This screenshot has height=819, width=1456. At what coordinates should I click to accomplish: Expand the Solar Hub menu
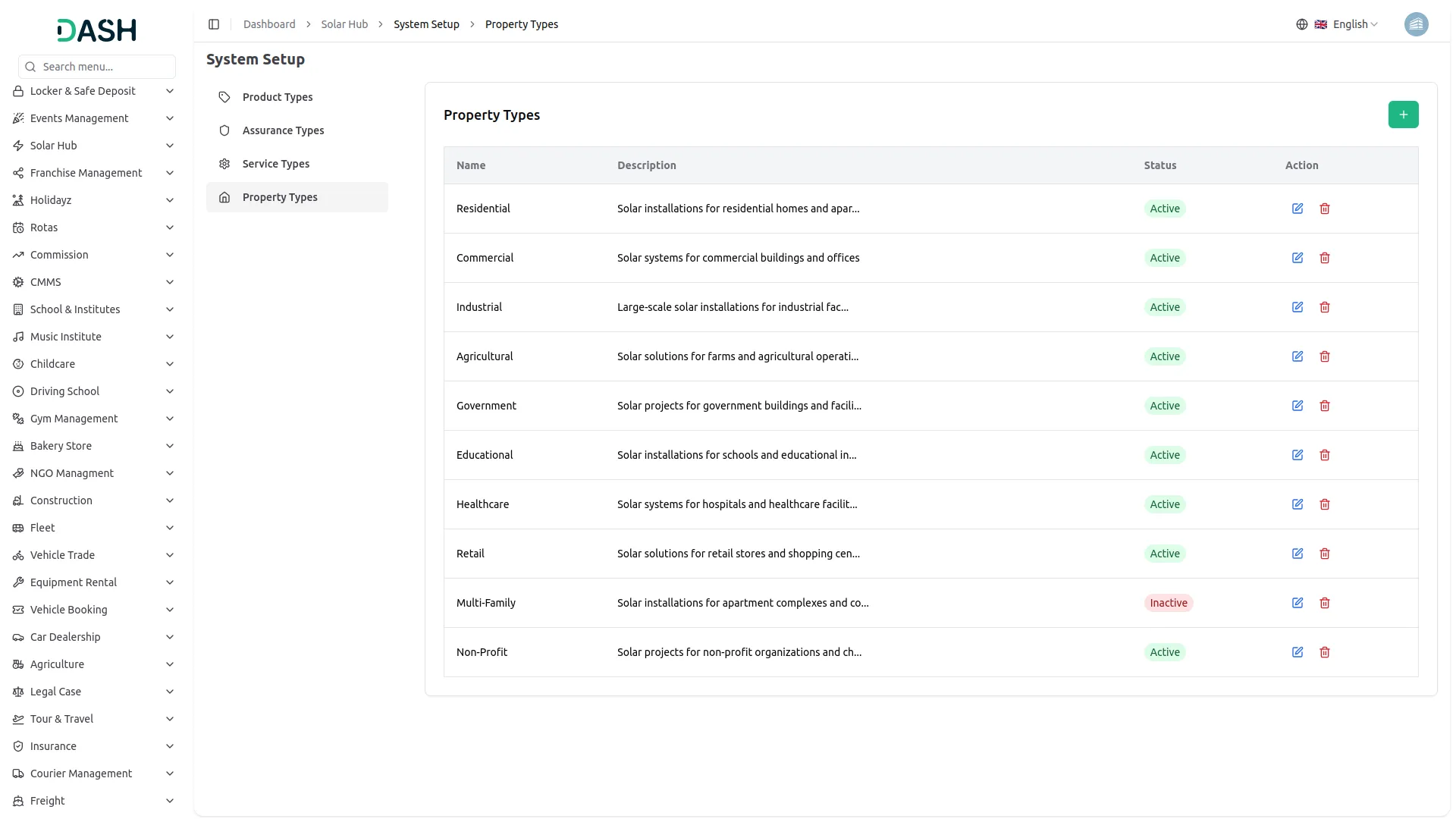click(95, 146)
